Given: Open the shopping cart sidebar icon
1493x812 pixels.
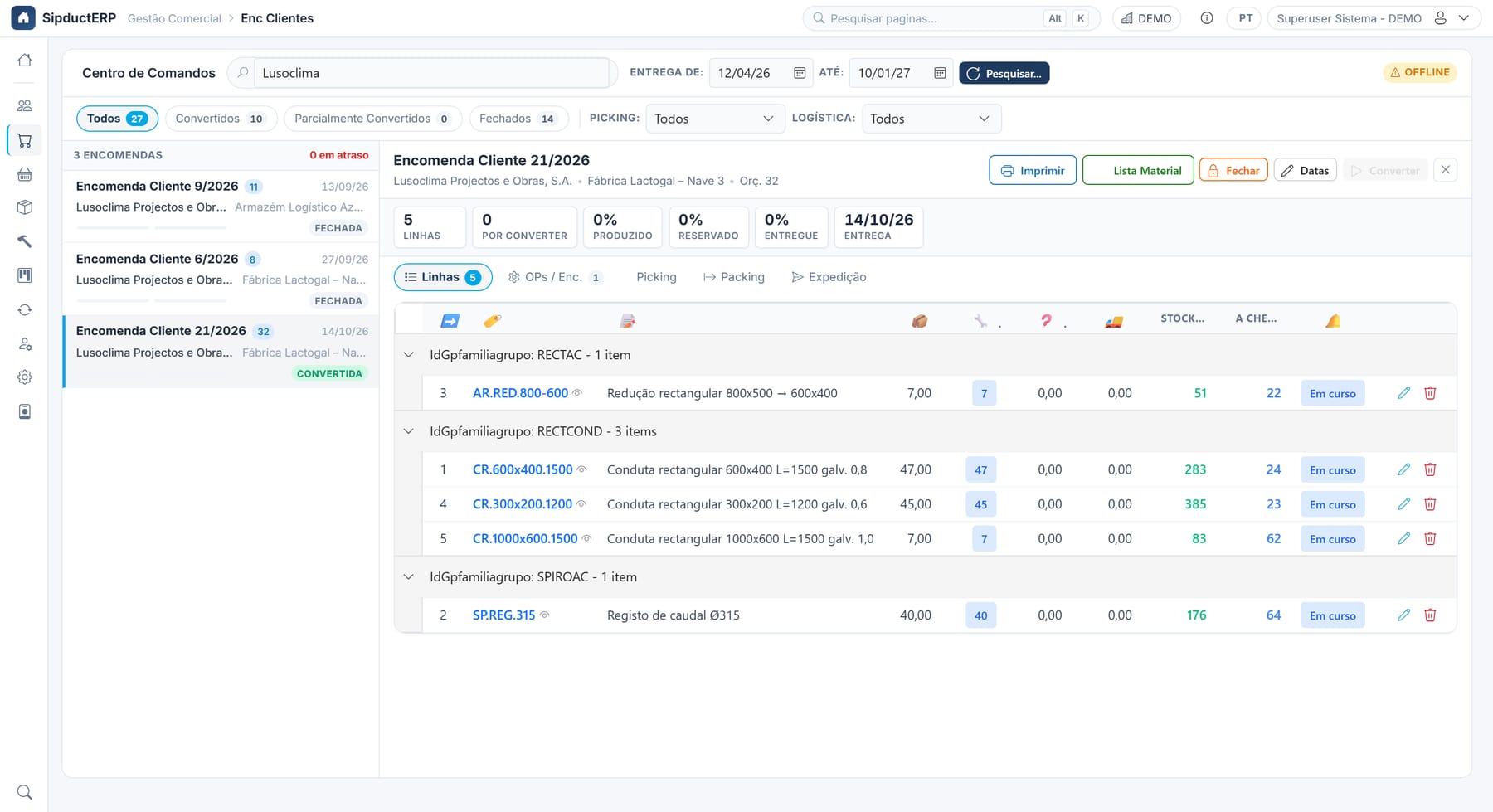Looking at the screenshot, I should [x=25, y=141].
